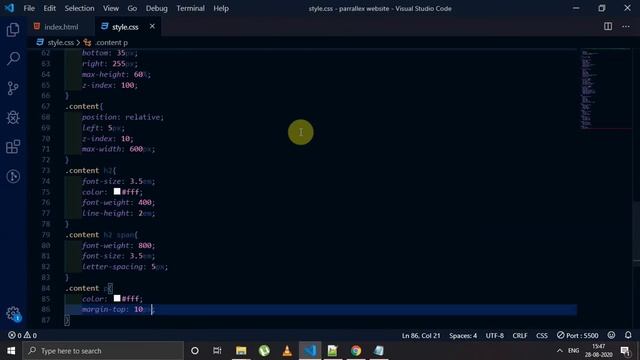Open the editor More Actions menu
Screen dimensions: 640x360
pos(626,27)
